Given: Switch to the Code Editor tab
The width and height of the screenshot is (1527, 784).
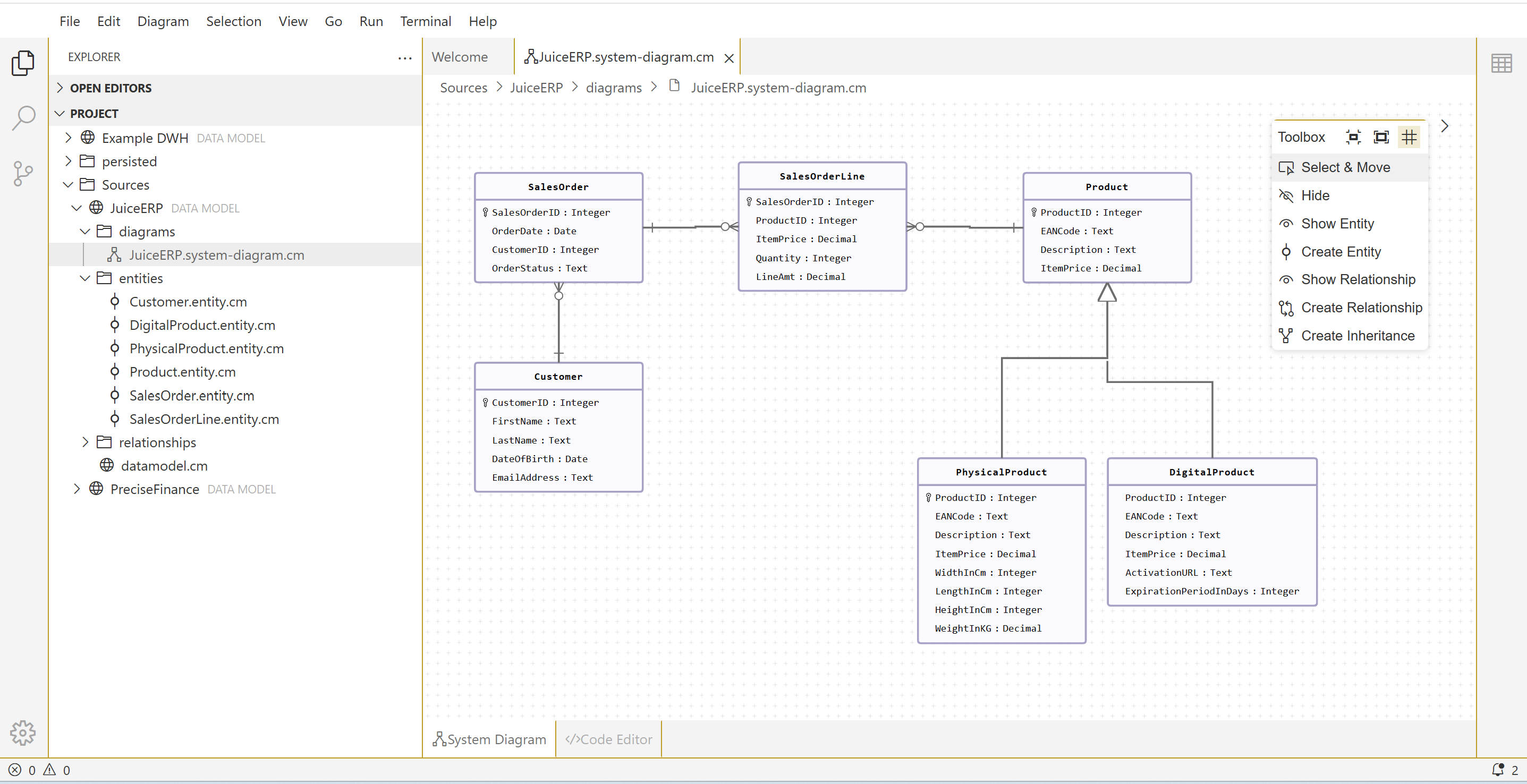Looking at the screenshot, I should pyautogui.click(x=609, y=739).
